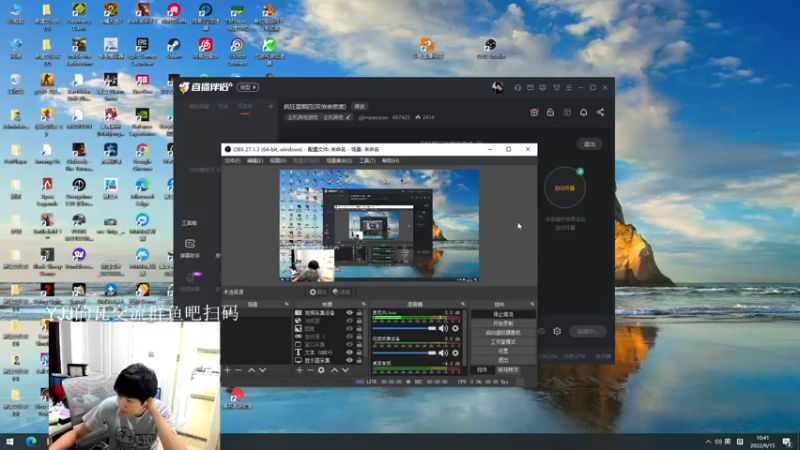Open the 工具(T) menu in OBS

[x=367, y=161]
